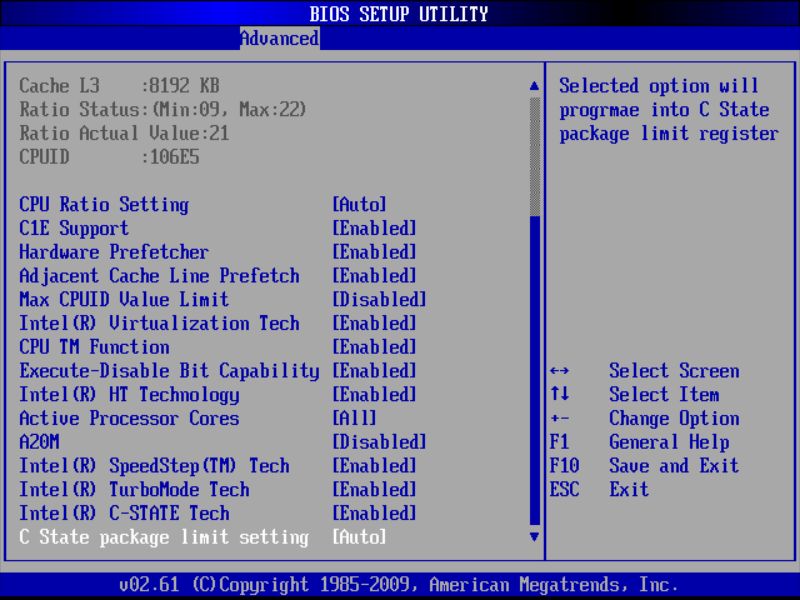
Task: Click the plus-minus Change Option symbol
Action: (560, 419)
